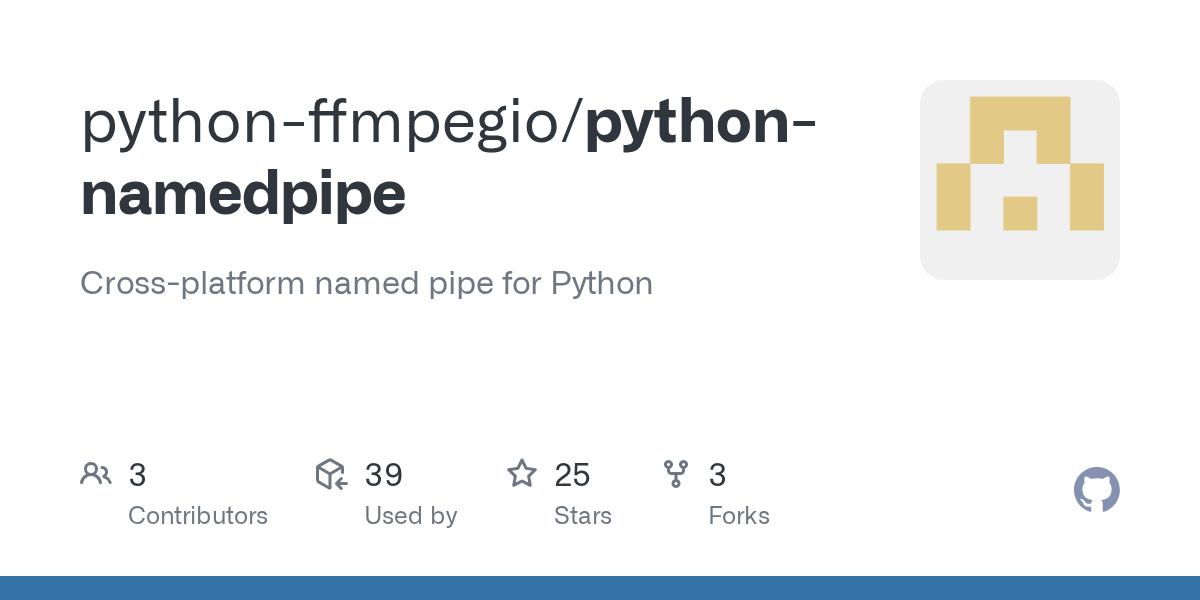
Task: Select the Contributors label
Action: [198, 516]
